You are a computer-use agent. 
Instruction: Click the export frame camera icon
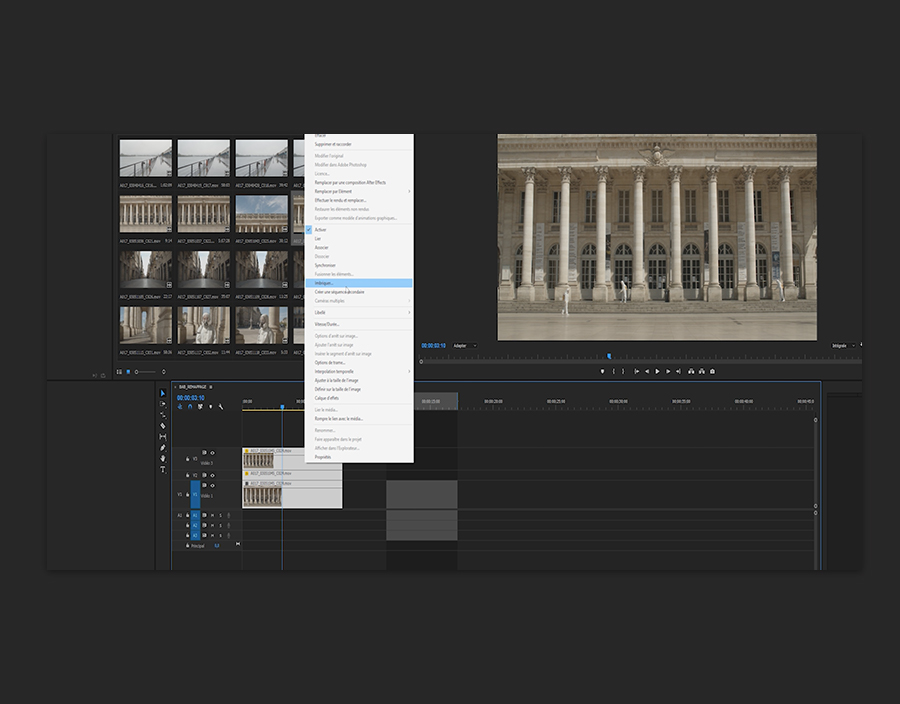point(712,371)
